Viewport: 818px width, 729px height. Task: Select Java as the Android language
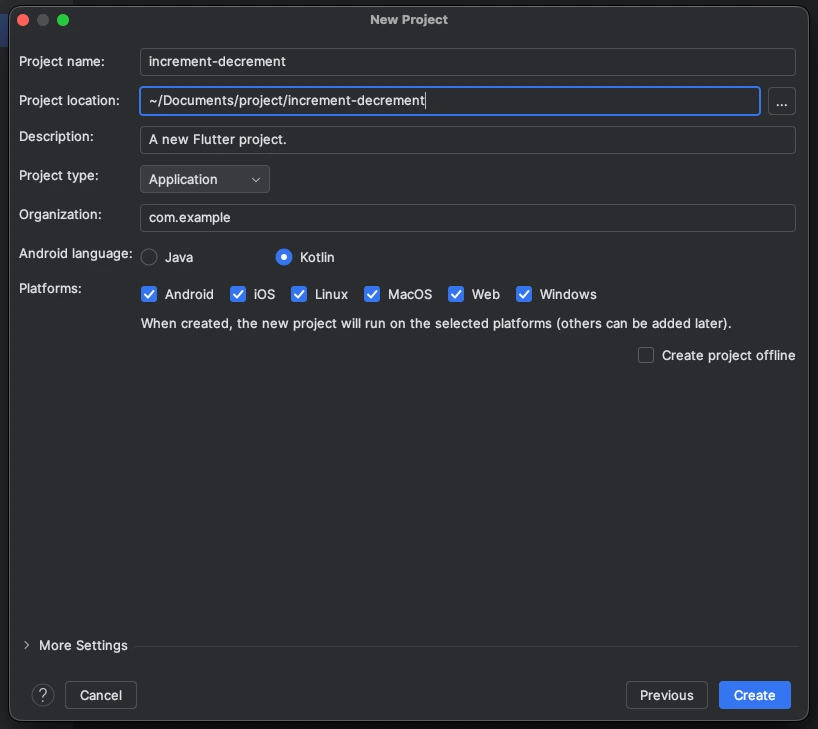[148, 257]
